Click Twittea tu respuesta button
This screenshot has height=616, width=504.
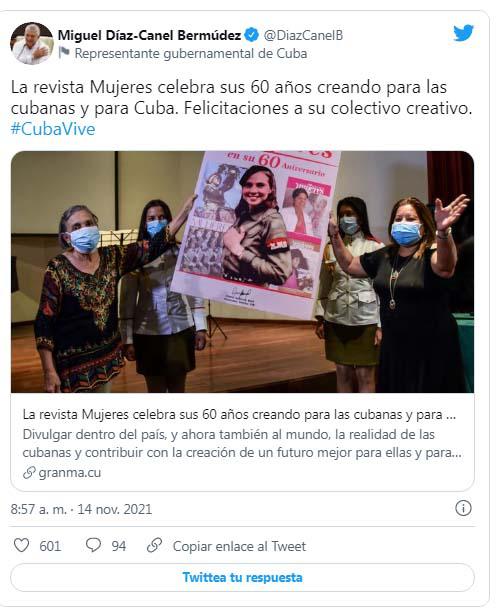[242, 578]
